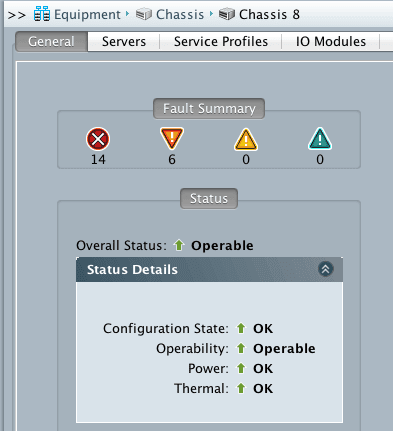
Task: Click the Power OK value
Action: (263, 369)
